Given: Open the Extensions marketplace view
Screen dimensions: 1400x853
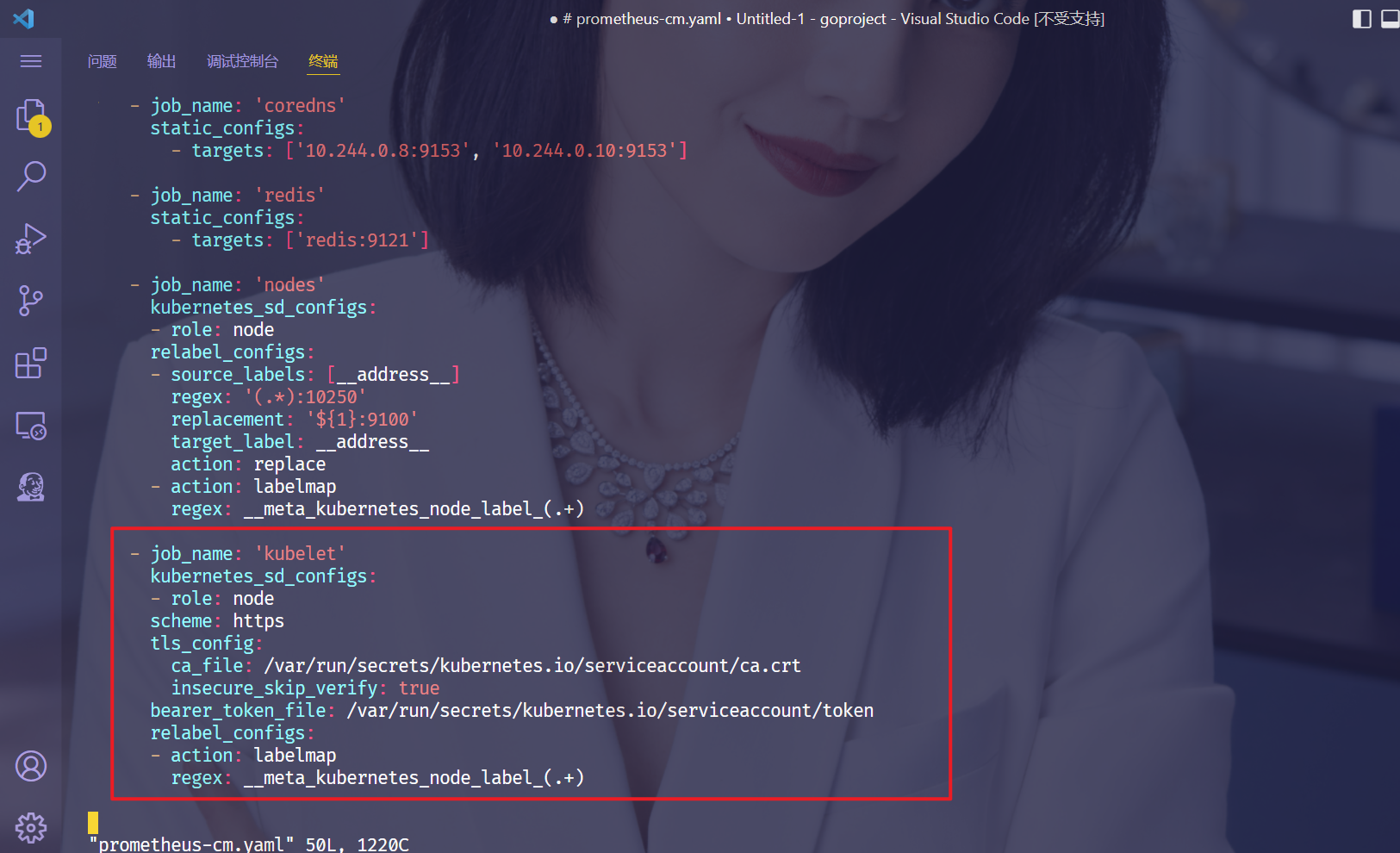Looking at the screenshot, I should pos(30,363).
